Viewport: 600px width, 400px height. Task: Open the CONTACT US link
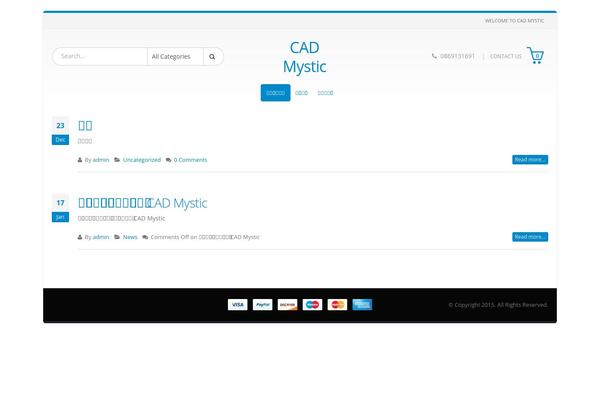click(506, 56)
